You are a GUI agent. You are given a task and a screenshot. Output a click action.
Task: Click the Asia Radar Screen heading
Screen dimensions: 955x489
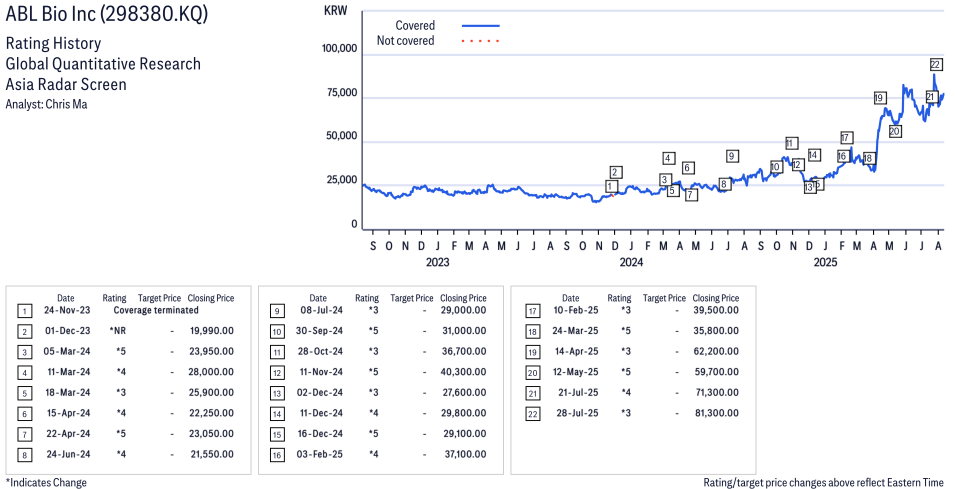(x=66, y=84)
